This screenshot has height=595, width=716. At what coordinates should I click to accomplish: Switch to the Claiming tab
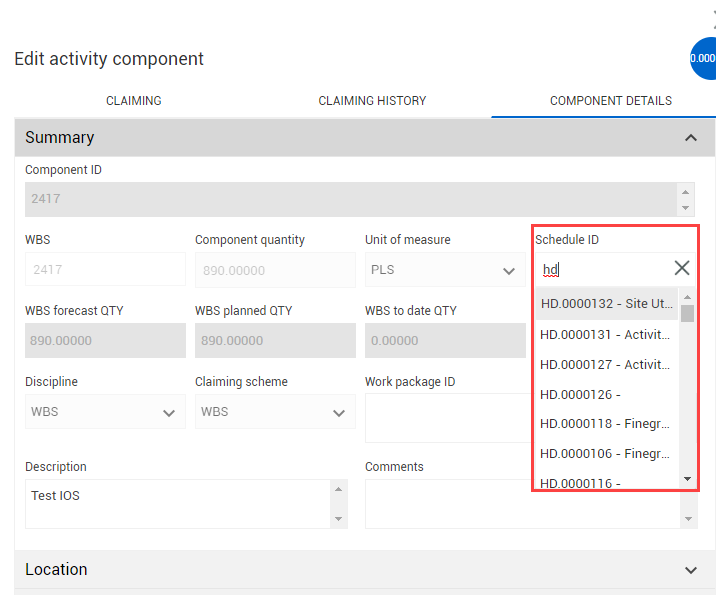click(134, 101)
